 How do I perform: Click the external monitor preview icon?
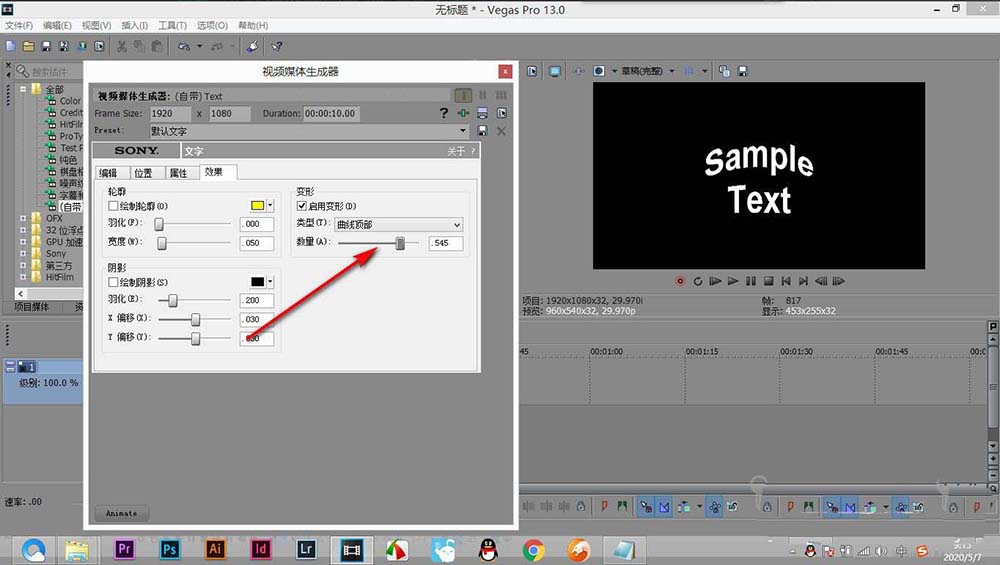click(x=554, y=71)
